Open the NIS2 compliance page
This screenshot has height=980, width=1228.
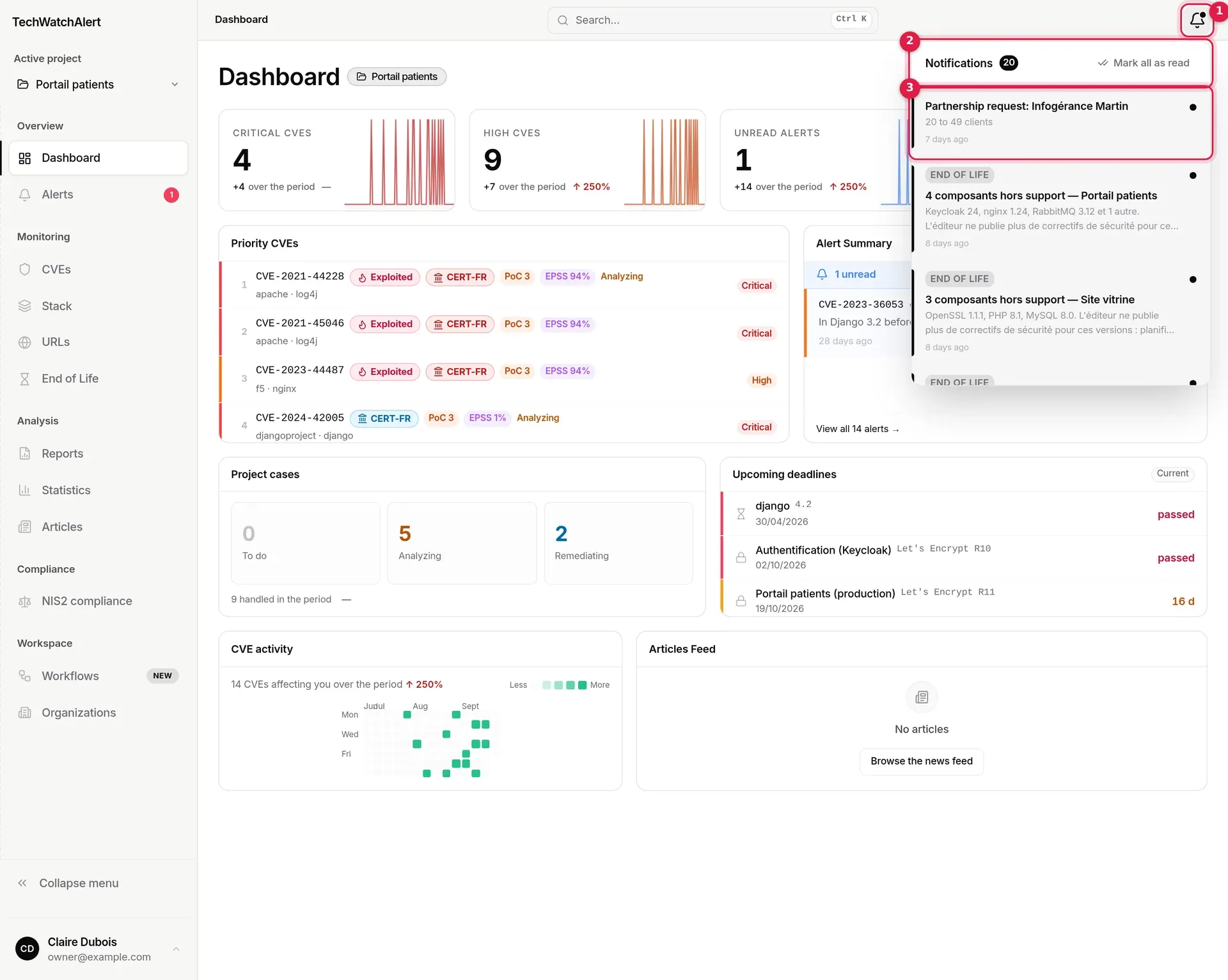coord(98,602)
